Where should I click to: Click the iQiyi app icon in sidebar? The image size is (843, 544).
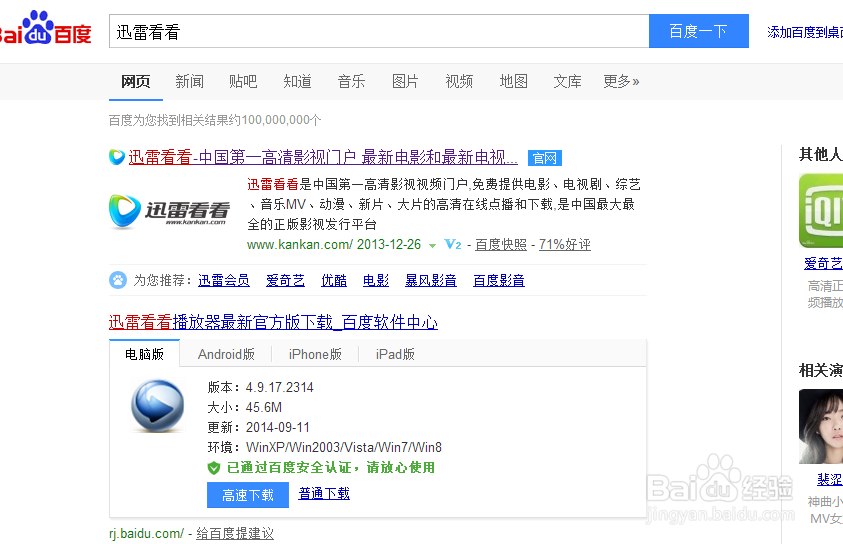pos(821,210)
